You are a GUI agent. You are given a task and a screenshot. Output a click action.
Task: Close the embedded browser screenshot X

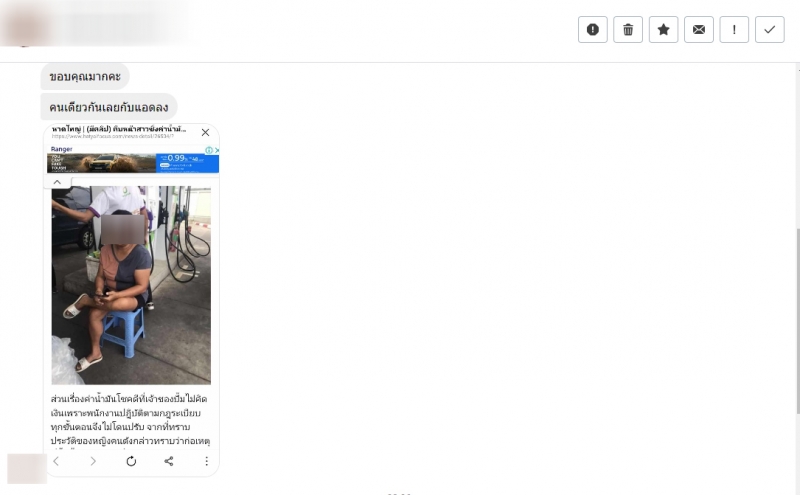coord(205,132)
